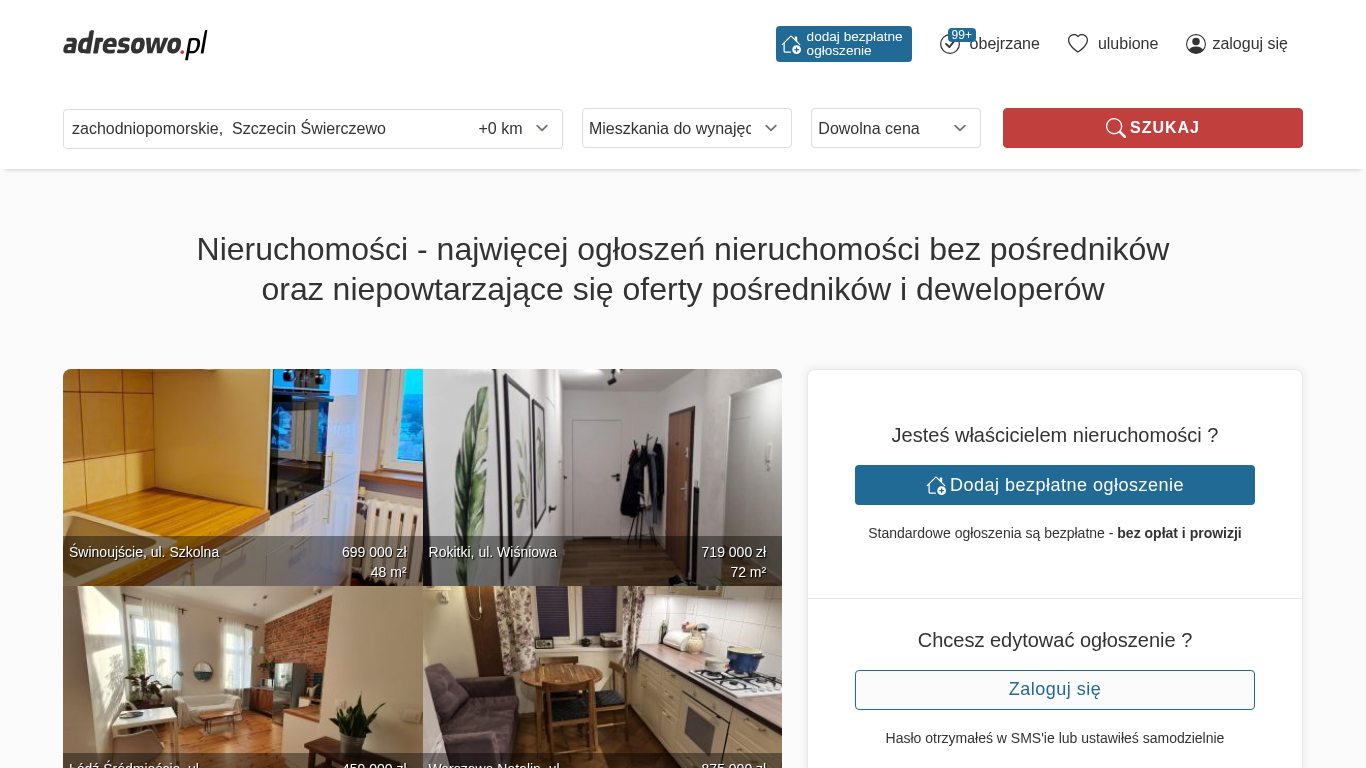Screen dimensions: 1366x768
Task: Click the magnifier icon on the Szukaj button
Action: [1115, 128]
